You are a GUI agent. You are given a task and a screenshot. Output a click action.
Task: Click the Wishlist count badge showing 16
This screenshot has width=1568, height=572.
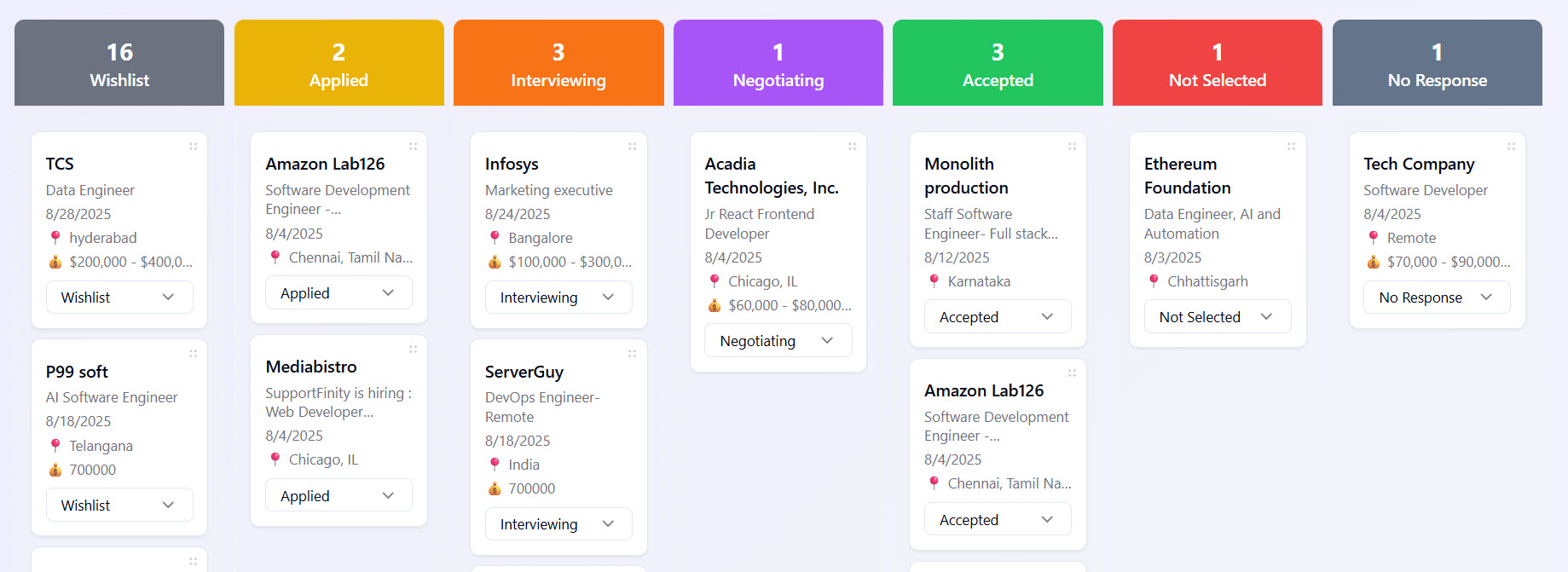click(119, 52)
